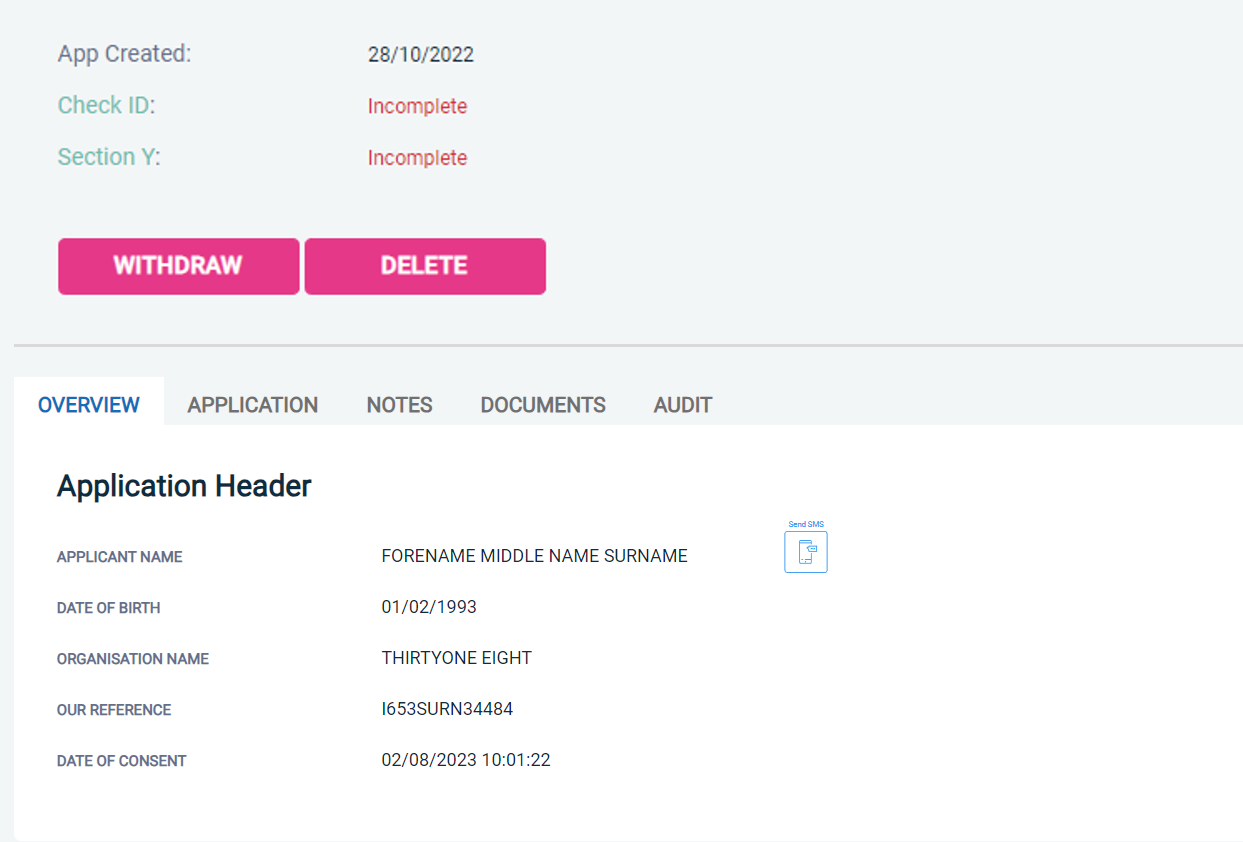Viewport: 1243px width, 842px height.
Task: Click the APPLICANT NAME field label
Action: pyautogui.click(x=119, y=557)
